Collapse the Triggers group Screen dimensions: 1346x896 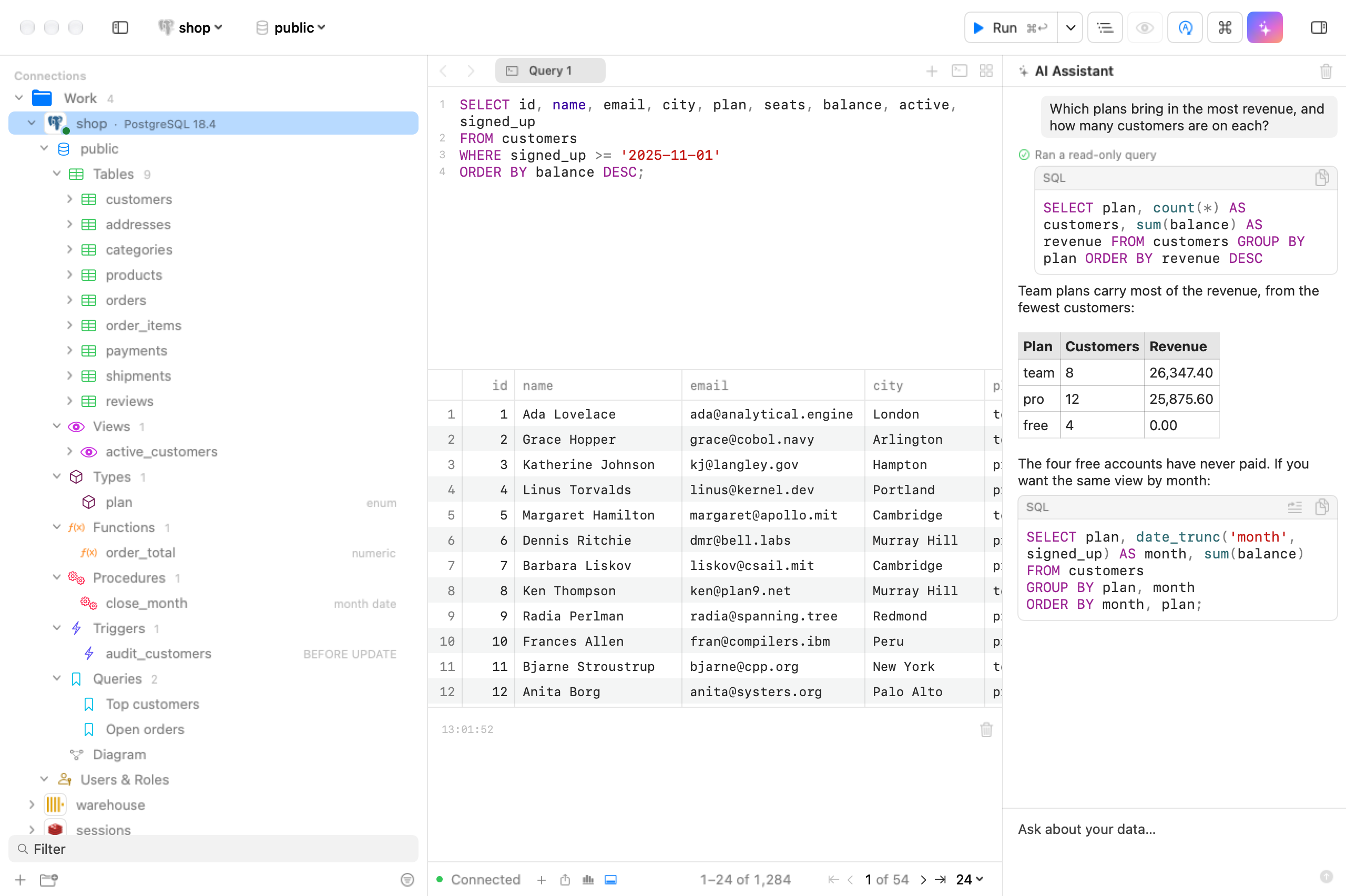pyautogui.click(x=57, y=627)
